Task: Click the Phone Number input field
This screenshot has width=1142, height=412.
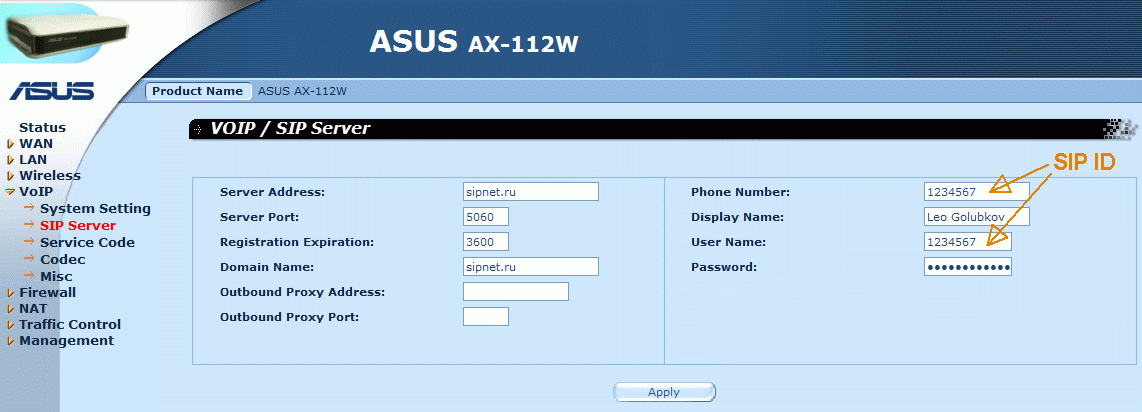Action: [x=977, y=191]
